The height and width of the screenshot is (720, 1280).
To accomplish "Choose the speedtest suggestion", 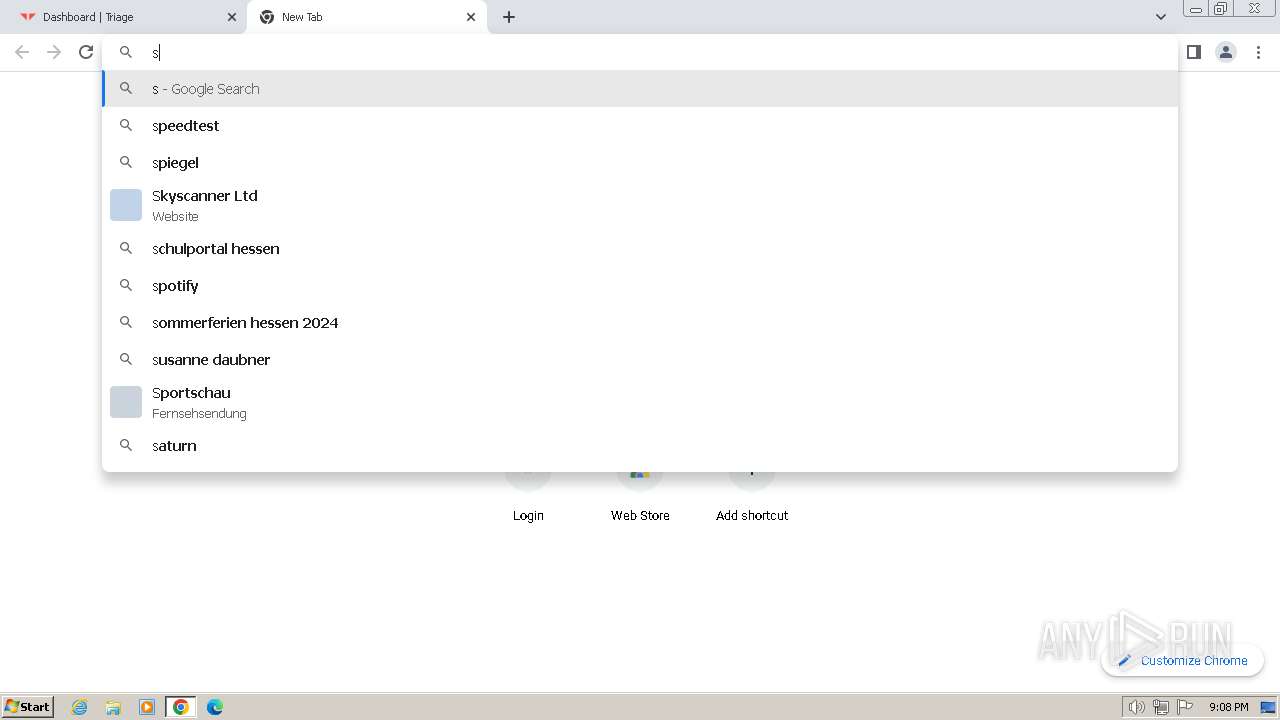I will 640,125.
